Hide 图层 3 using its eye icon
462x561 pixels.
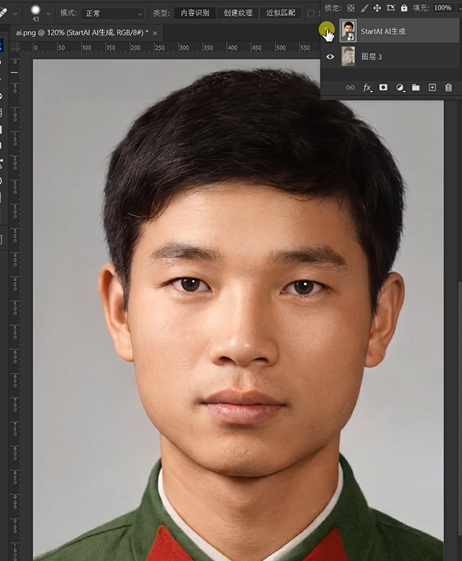[x=330, y=57]
